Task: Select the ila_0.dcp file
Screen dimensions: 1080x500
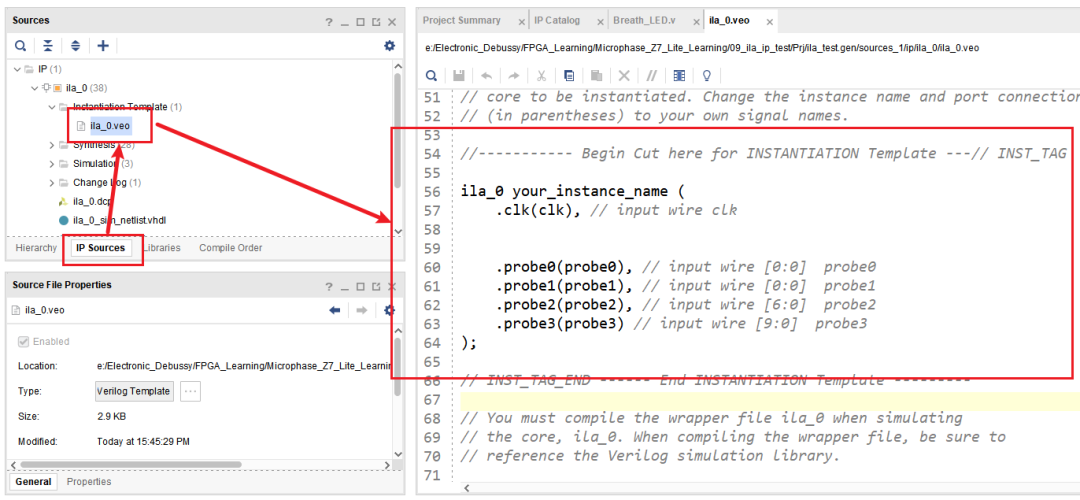Action: [92, 202]
